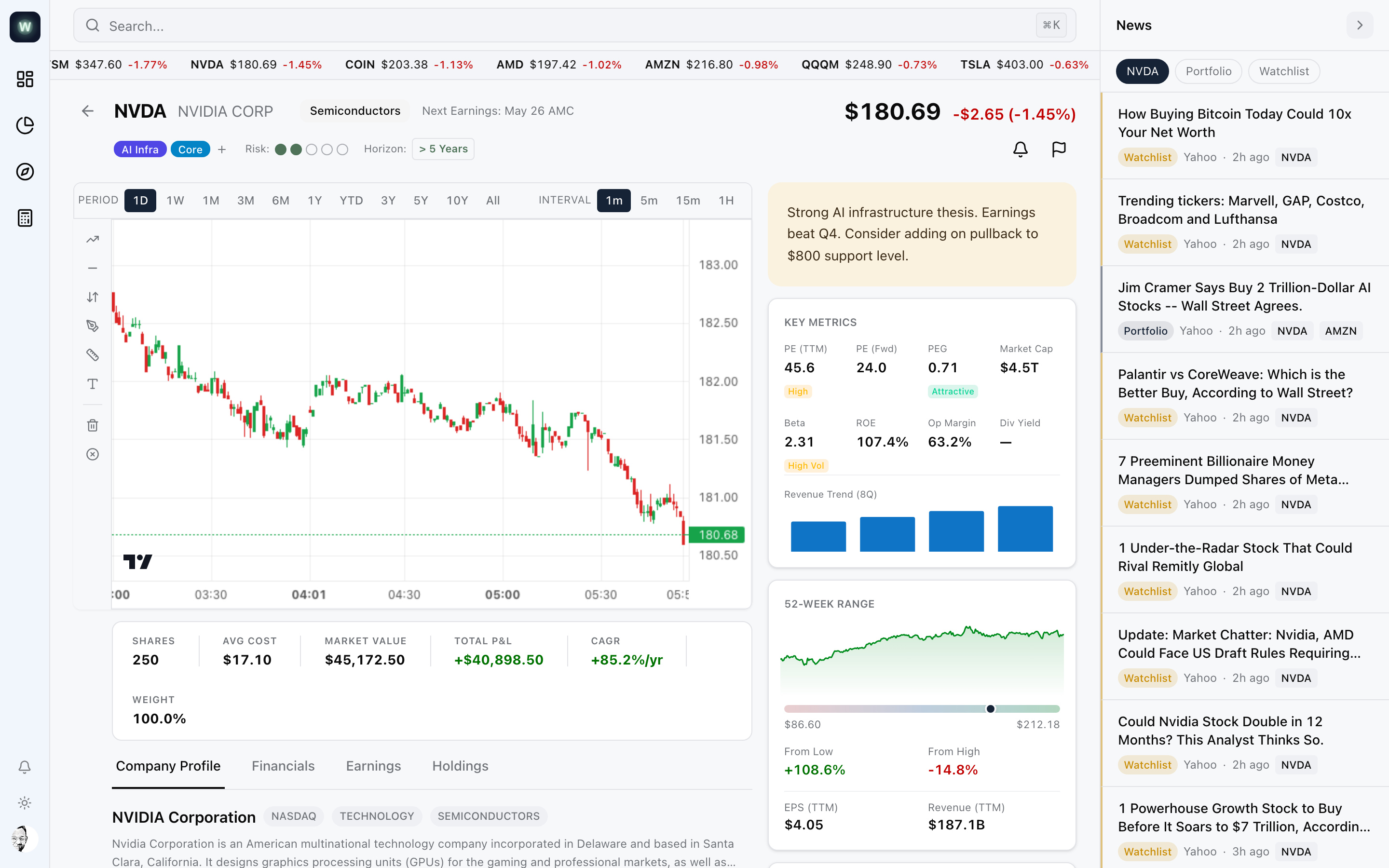Switch news filter to Watchlist
Screen dimensions: 1389x868
point(1284,71)
